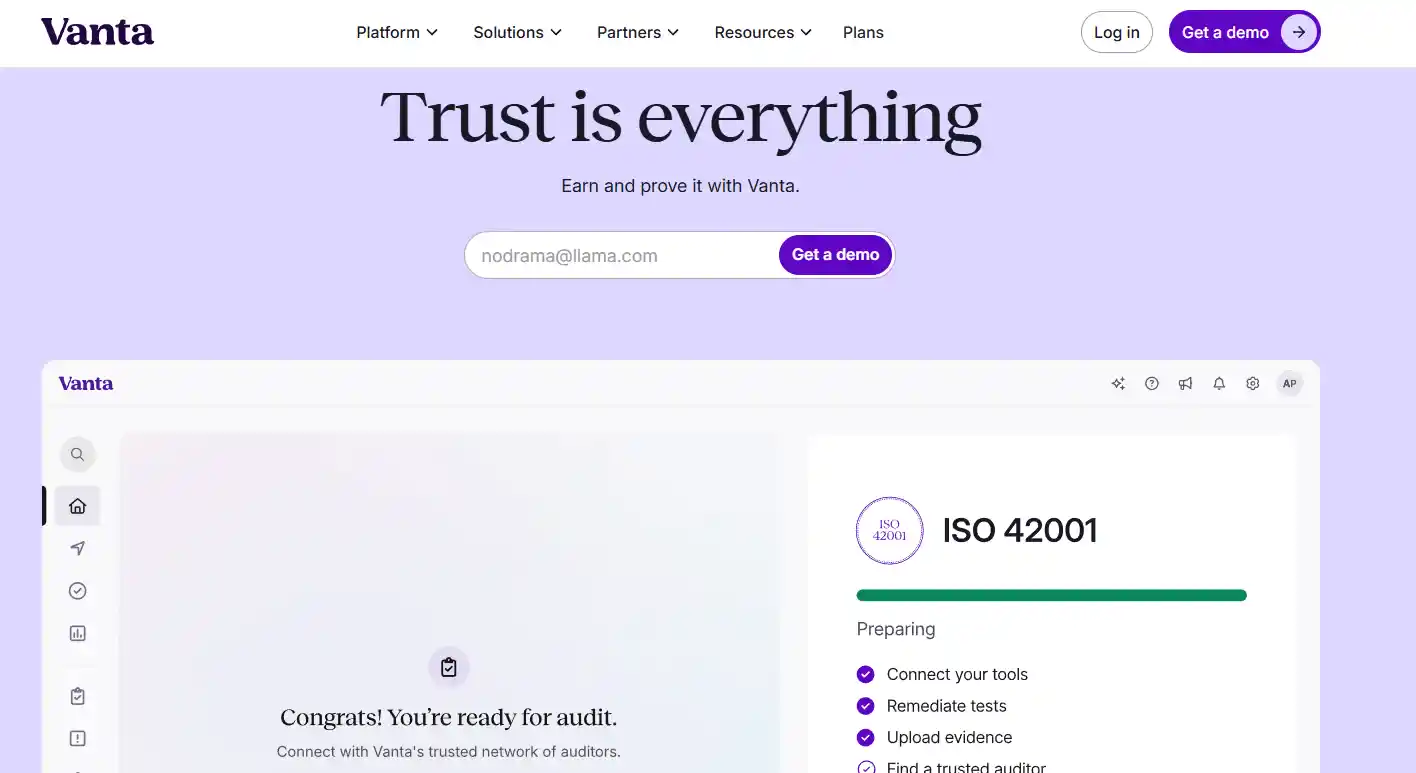The width and height of the screenshot is (1416, 773).
Task: Click the exclamation alert sidebar icon
Action: pyautogui.click(x=77, y=738)
